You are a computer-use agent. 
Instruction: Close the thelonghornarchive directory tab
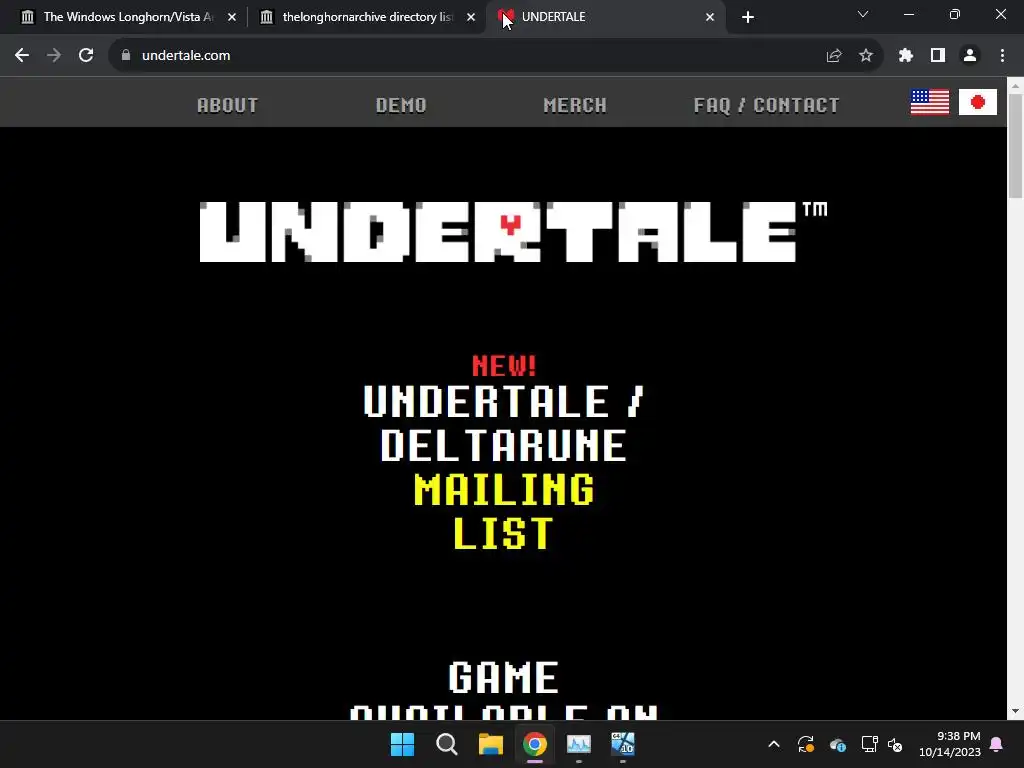point(471,17)
